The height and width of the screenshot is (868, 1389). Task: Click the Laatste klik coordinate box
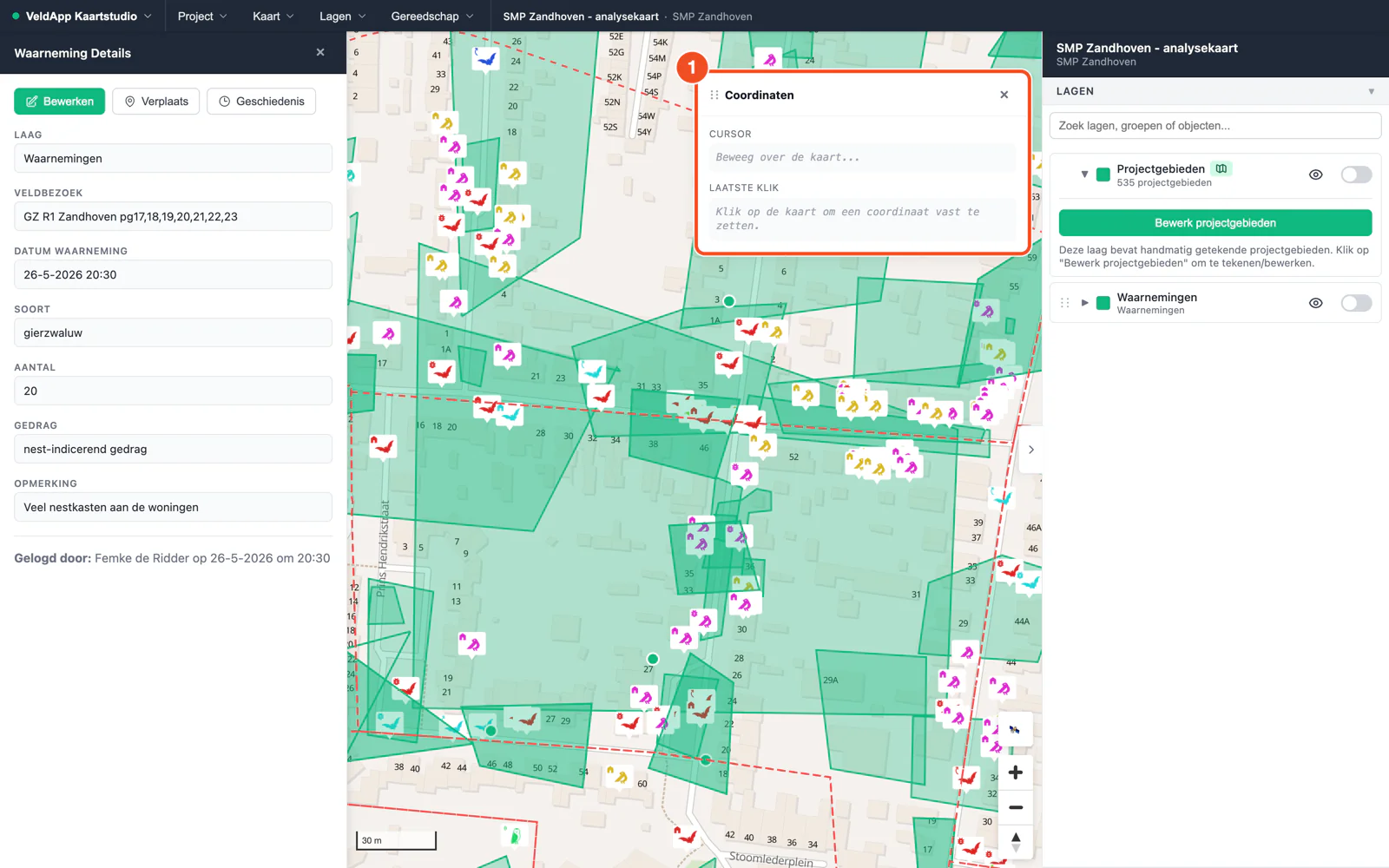pos(863,219)
